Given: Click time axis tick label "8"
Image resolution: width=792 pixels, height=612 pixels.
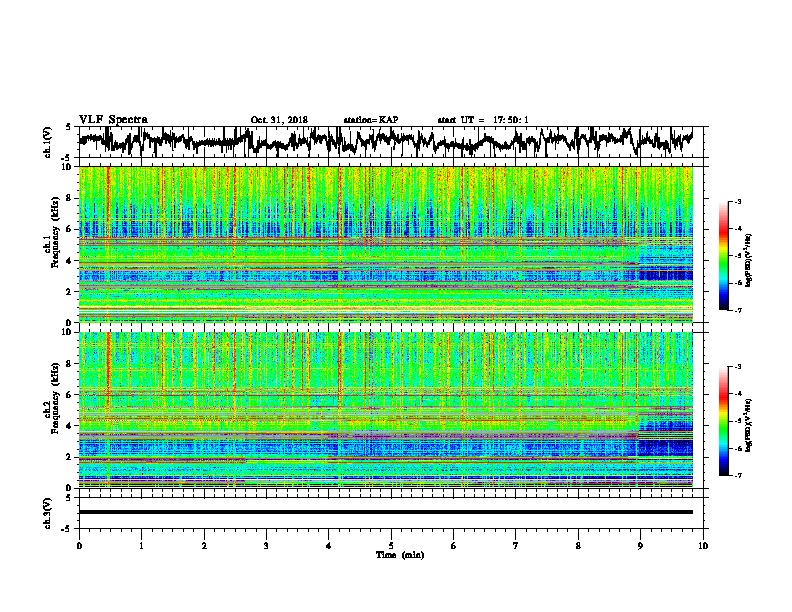Looking at the screenshot, I should tap(578, 546).
